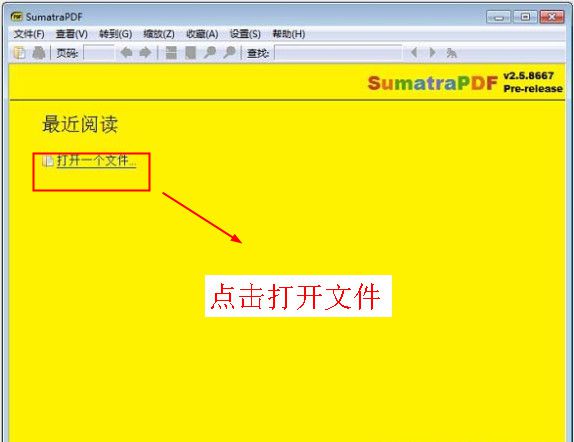Go to next page arrow icon
The image size is (574, 442).
pos(145,53)
